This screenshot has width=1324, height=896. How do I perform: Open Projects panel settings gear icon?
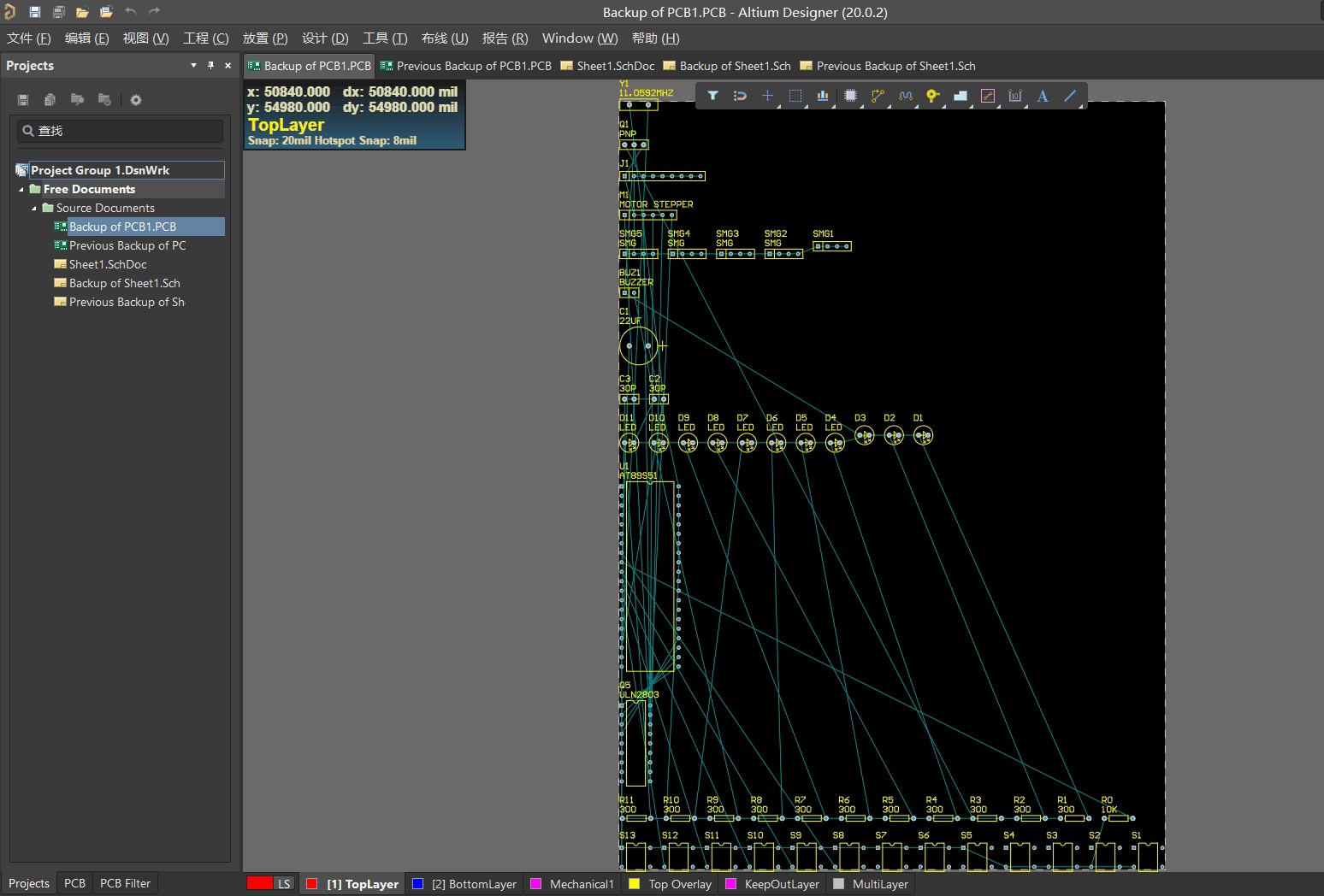coord(136,100)
